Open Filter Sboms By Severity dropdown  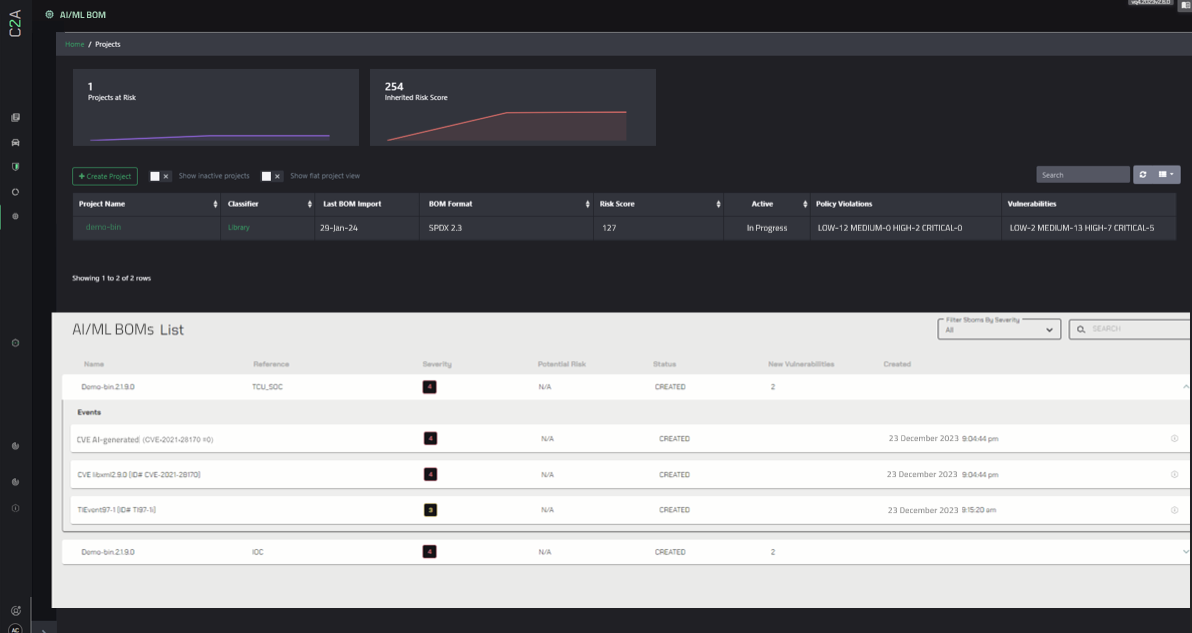coord(998,329)
